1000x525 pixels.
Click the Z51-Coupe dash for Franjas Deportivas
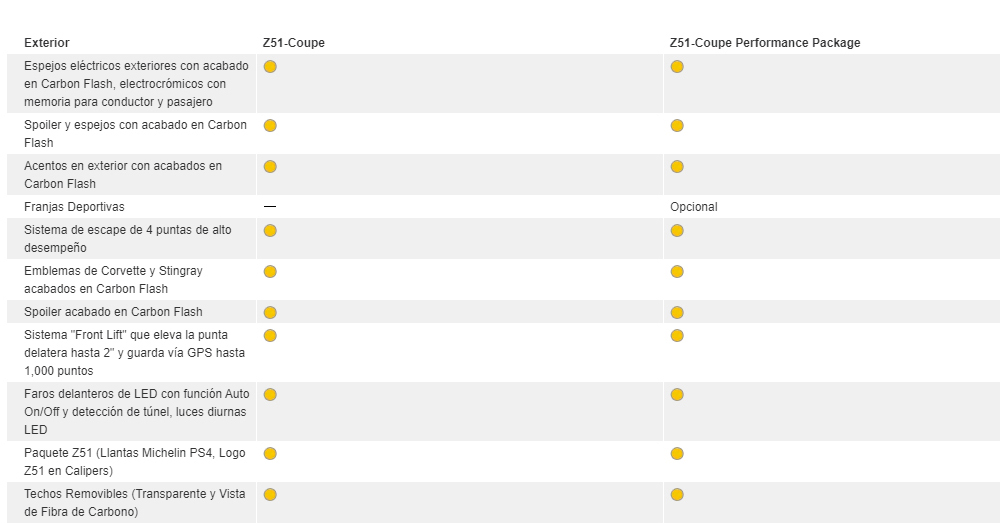point(270,207)
